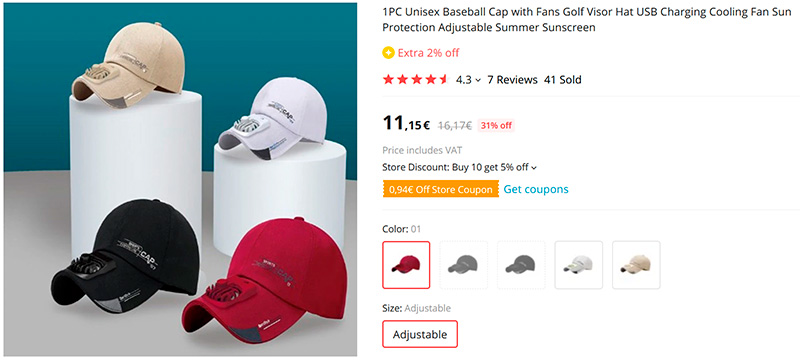
Task: Click the red star rating icons
Action: (x=415, y=80)
